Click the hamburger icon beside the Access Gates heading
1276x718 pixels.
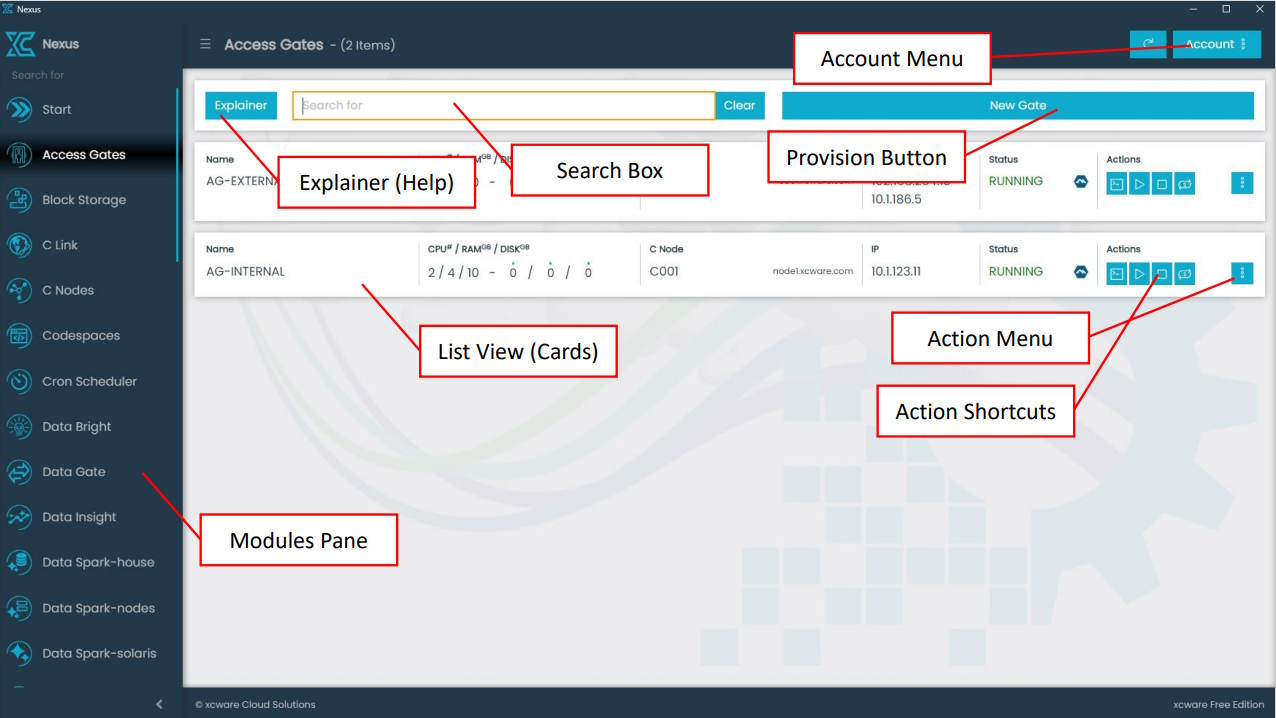point(205,44)
